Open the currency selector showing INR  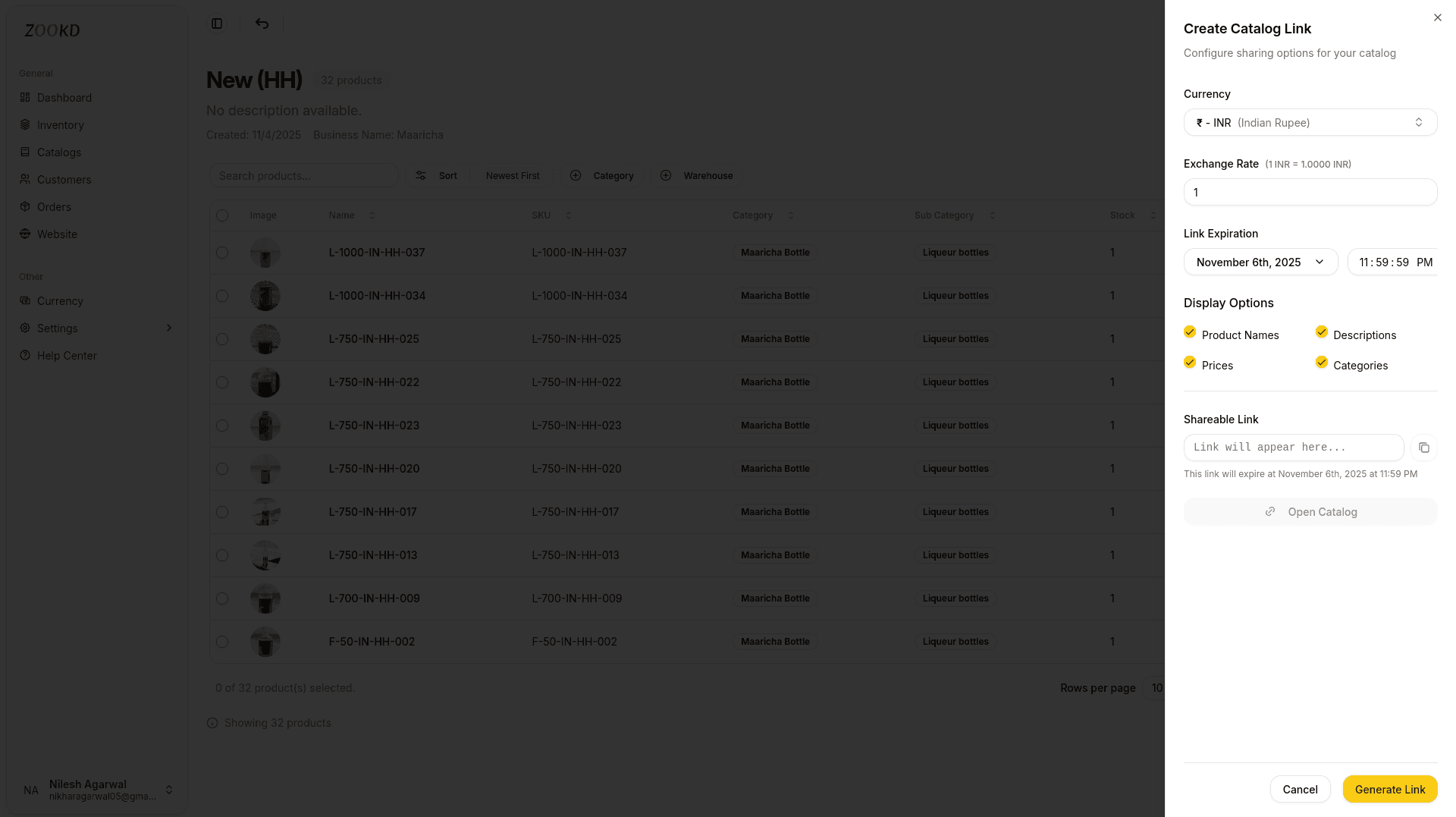[x=1310, y=122]
